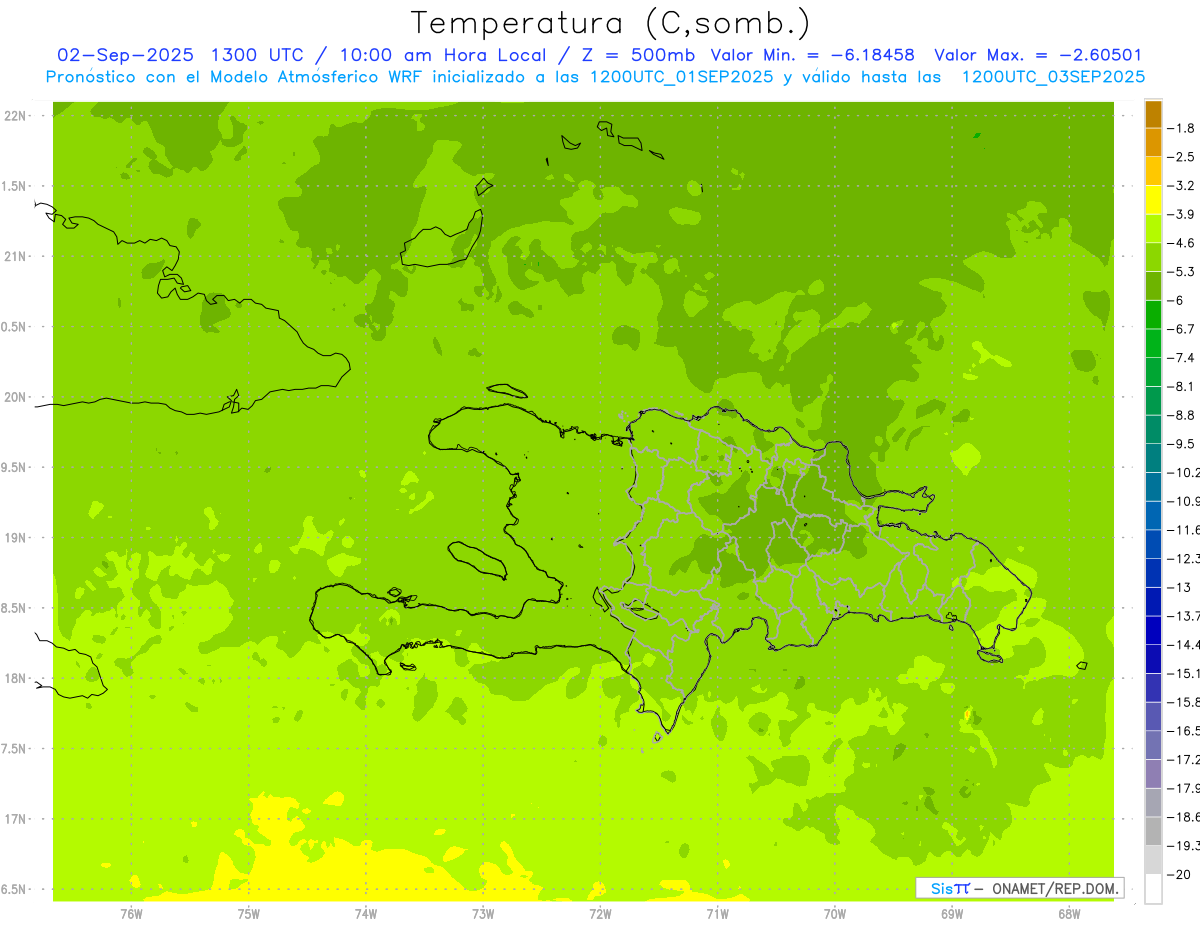Click the '71W' longitude label

pos(717,914)
